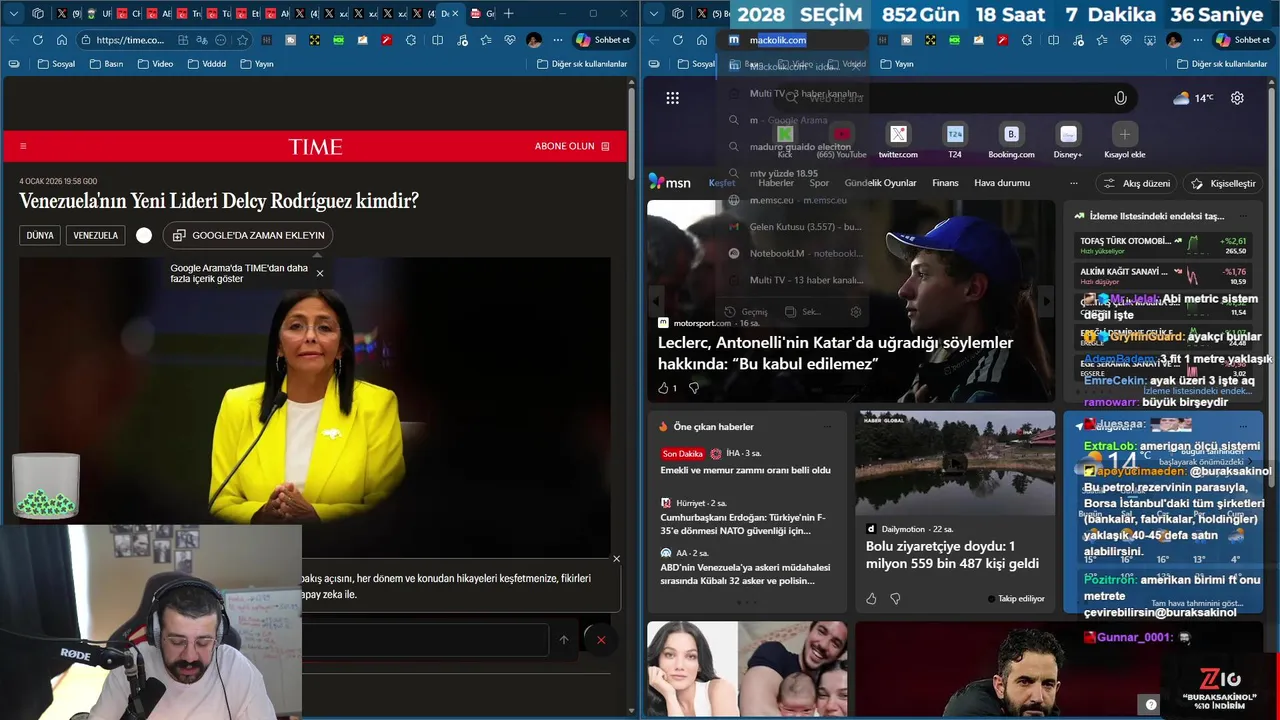Select 'mtv yüzde 18.95' suggestion
Image resolution: width=1280 pixels, height=720 pixels.
(x=793, y=173)
